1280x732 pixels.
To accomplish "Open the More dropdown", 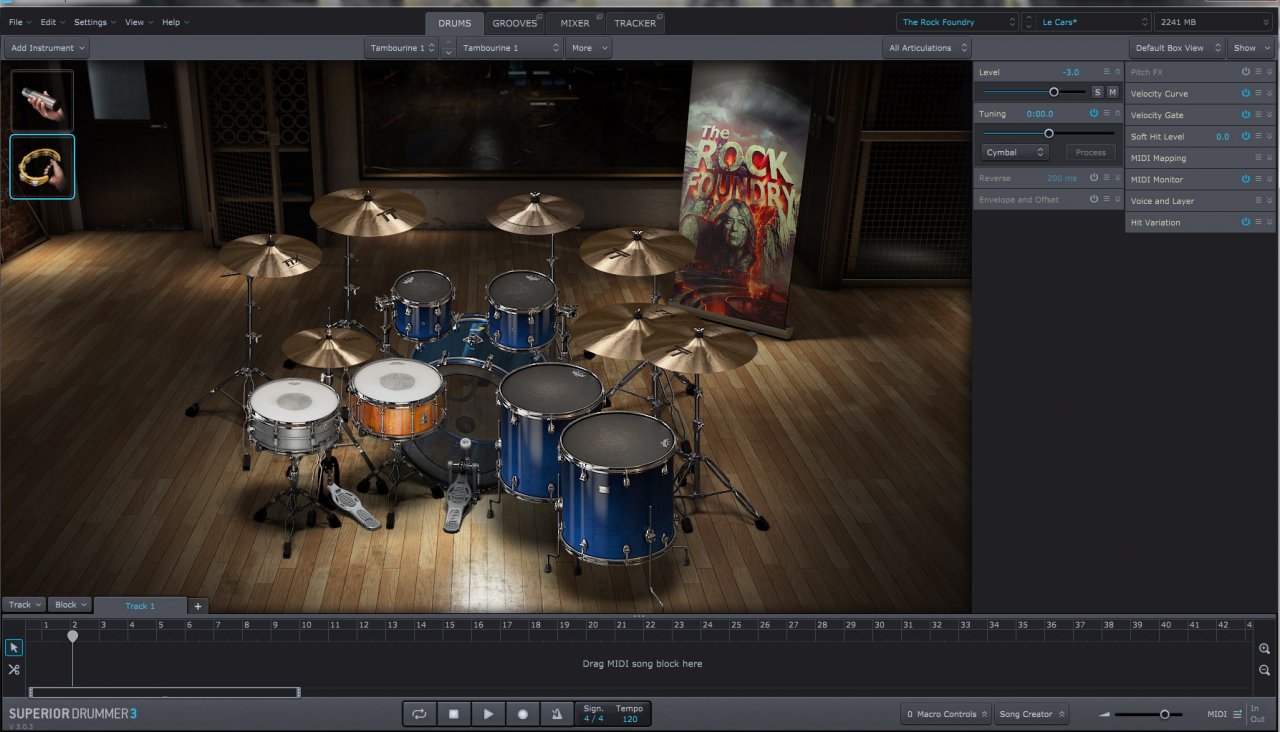I will tap(588, 48).
